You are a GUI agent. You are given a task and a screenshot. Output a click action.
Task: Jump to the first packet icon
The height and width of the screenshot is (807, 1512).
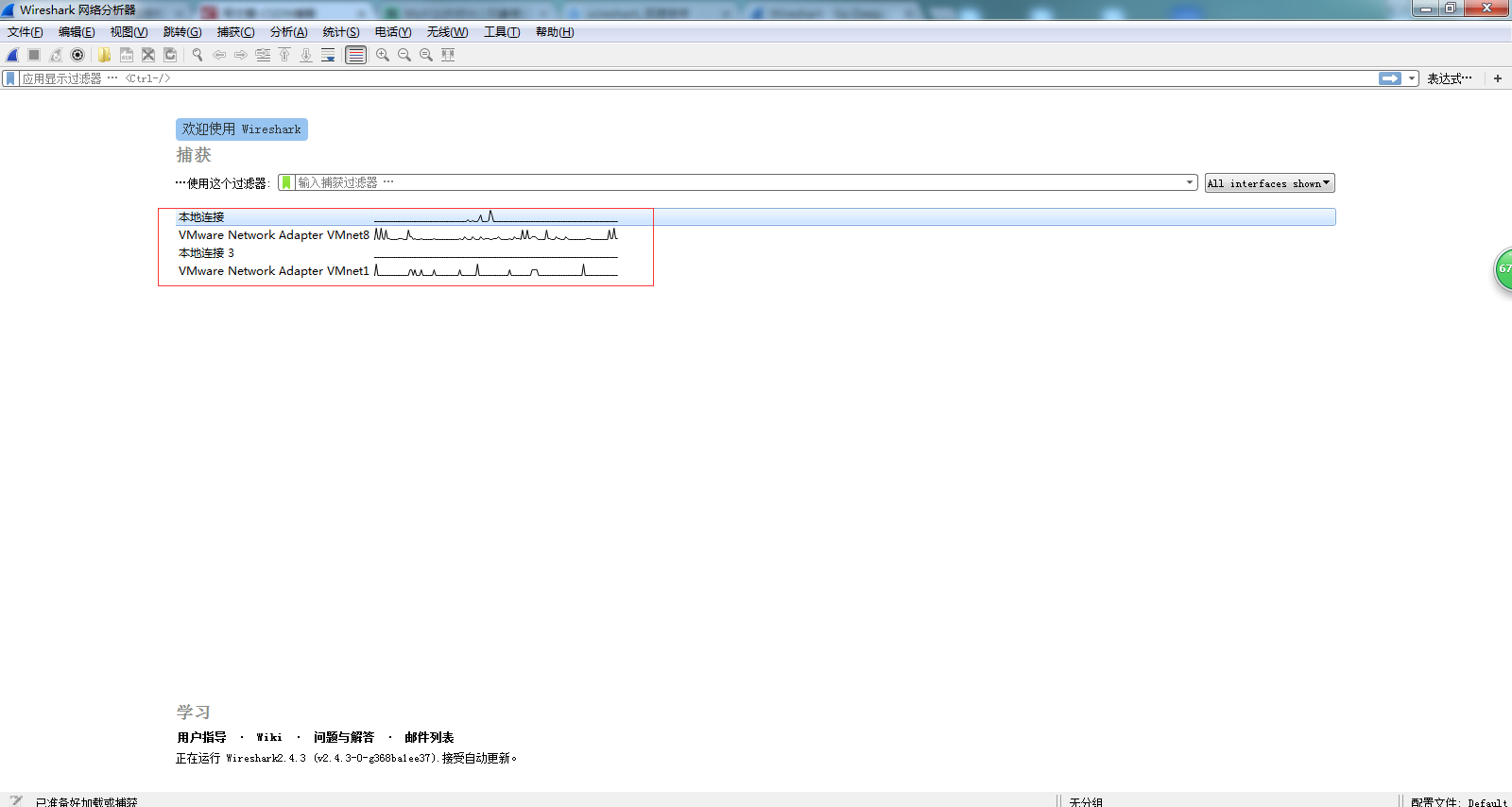pyautogui.click(x=284, y=55)
